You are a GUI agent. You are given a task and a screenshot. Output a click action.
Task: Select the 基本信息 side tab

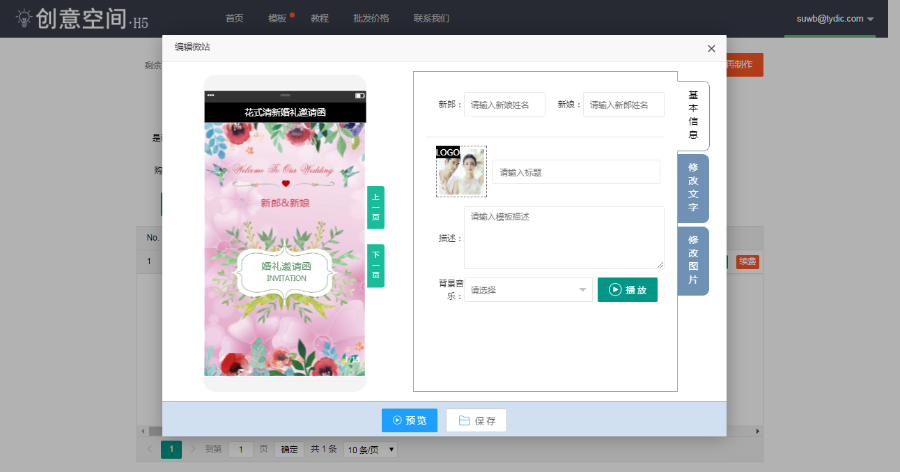(x=693, y=115)
